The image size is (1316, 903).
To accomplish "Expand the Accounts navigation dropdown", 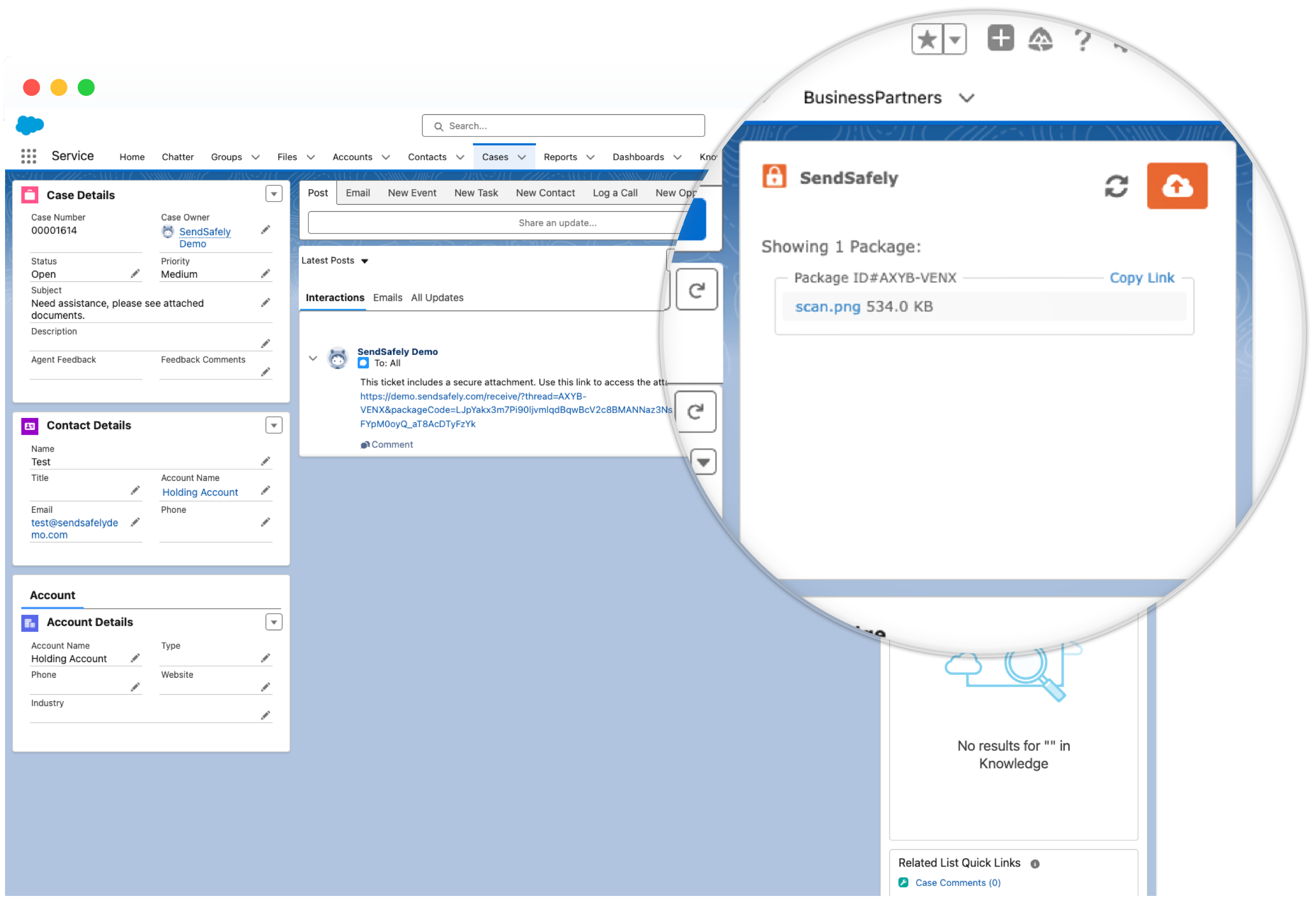I will point(387,157).
